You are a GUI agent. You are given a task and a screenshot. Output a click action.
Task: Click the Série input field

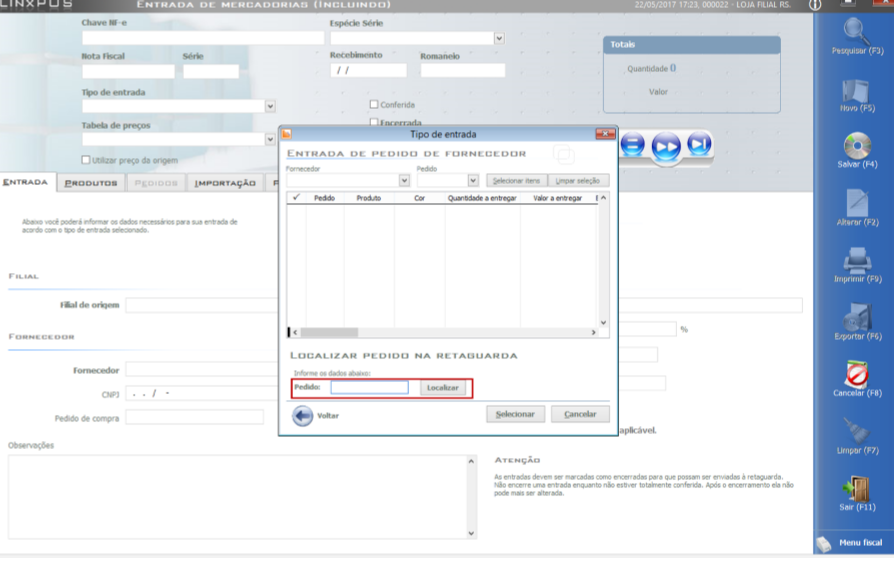(x=211, y=71)
